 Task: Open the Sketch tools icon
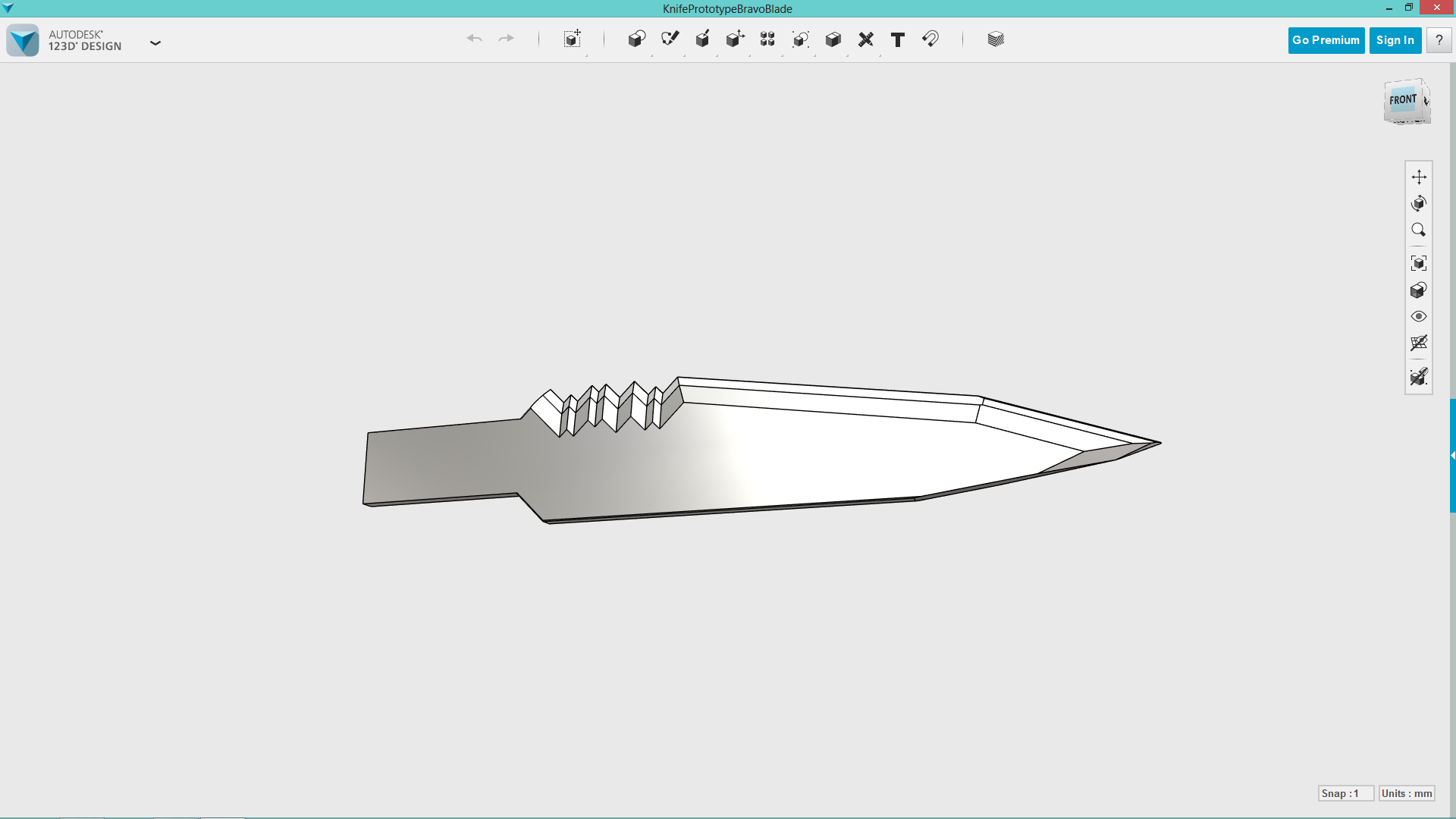(x=670, y=39)
